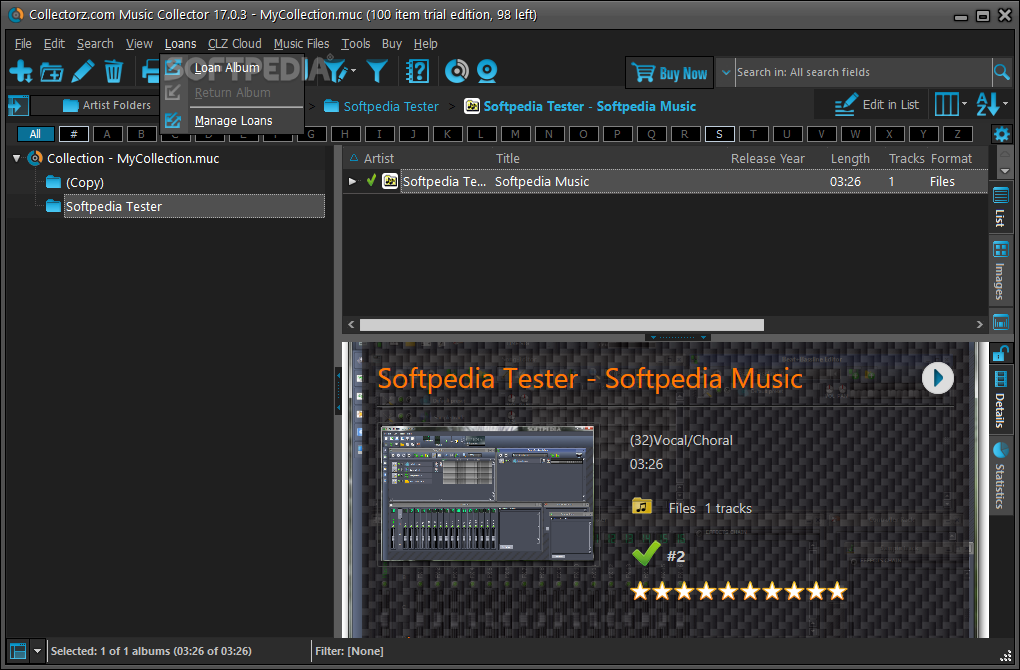This screenshot has height=670, width=1020.
Task: Click the music files folder icon
Action: click(x=641, y=506)
